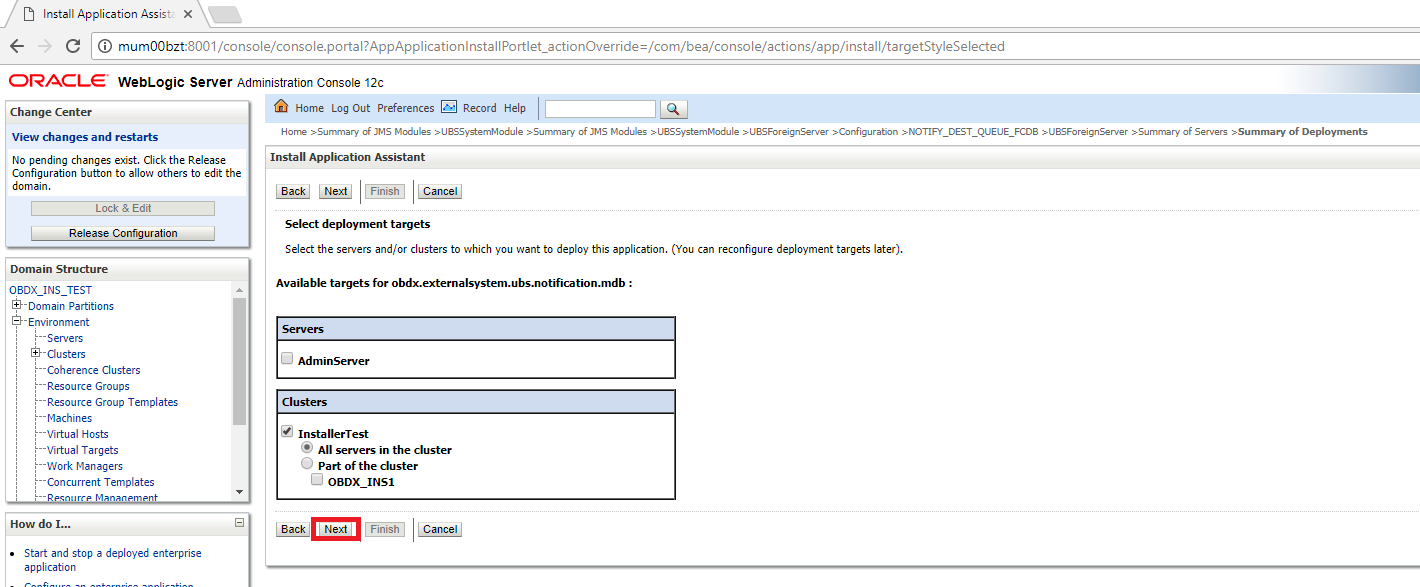1420x587 pixels.
Task: Open Start and stop deployed application help
Action: click(112, 560)
